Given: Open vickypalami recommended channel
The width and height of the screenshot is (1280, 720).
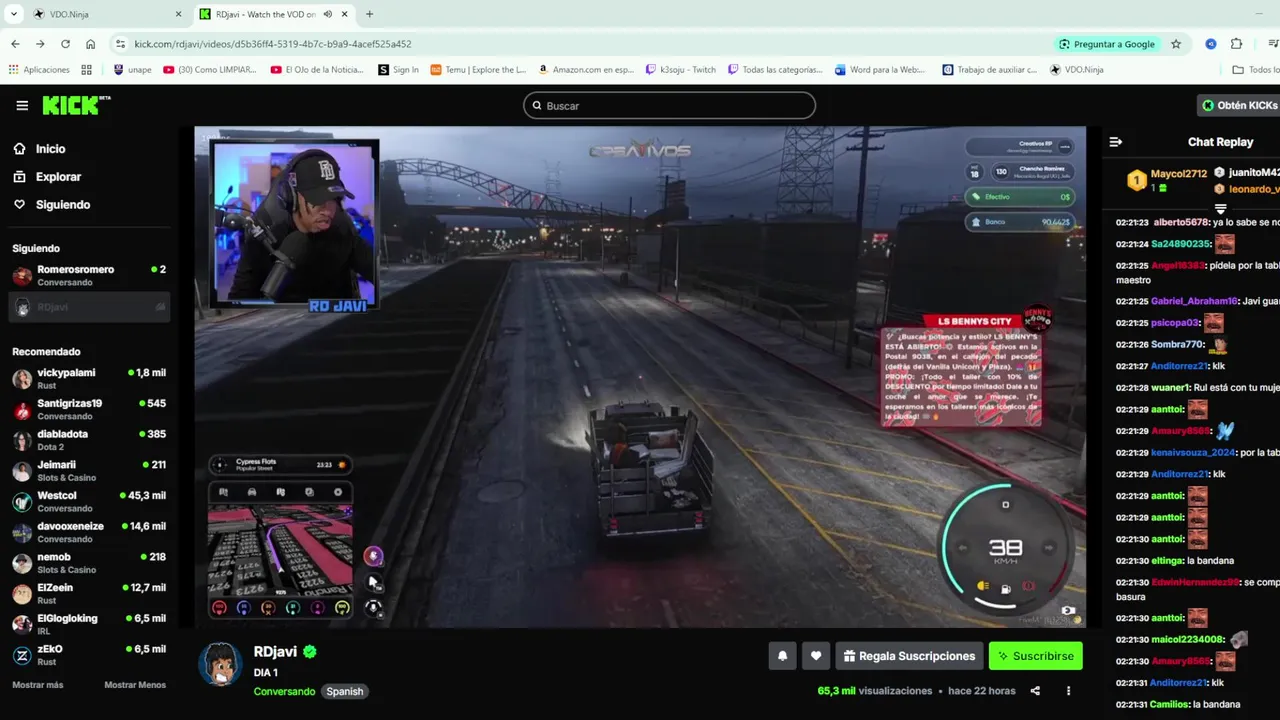Looking at the screenshot, I should point(88,379).
